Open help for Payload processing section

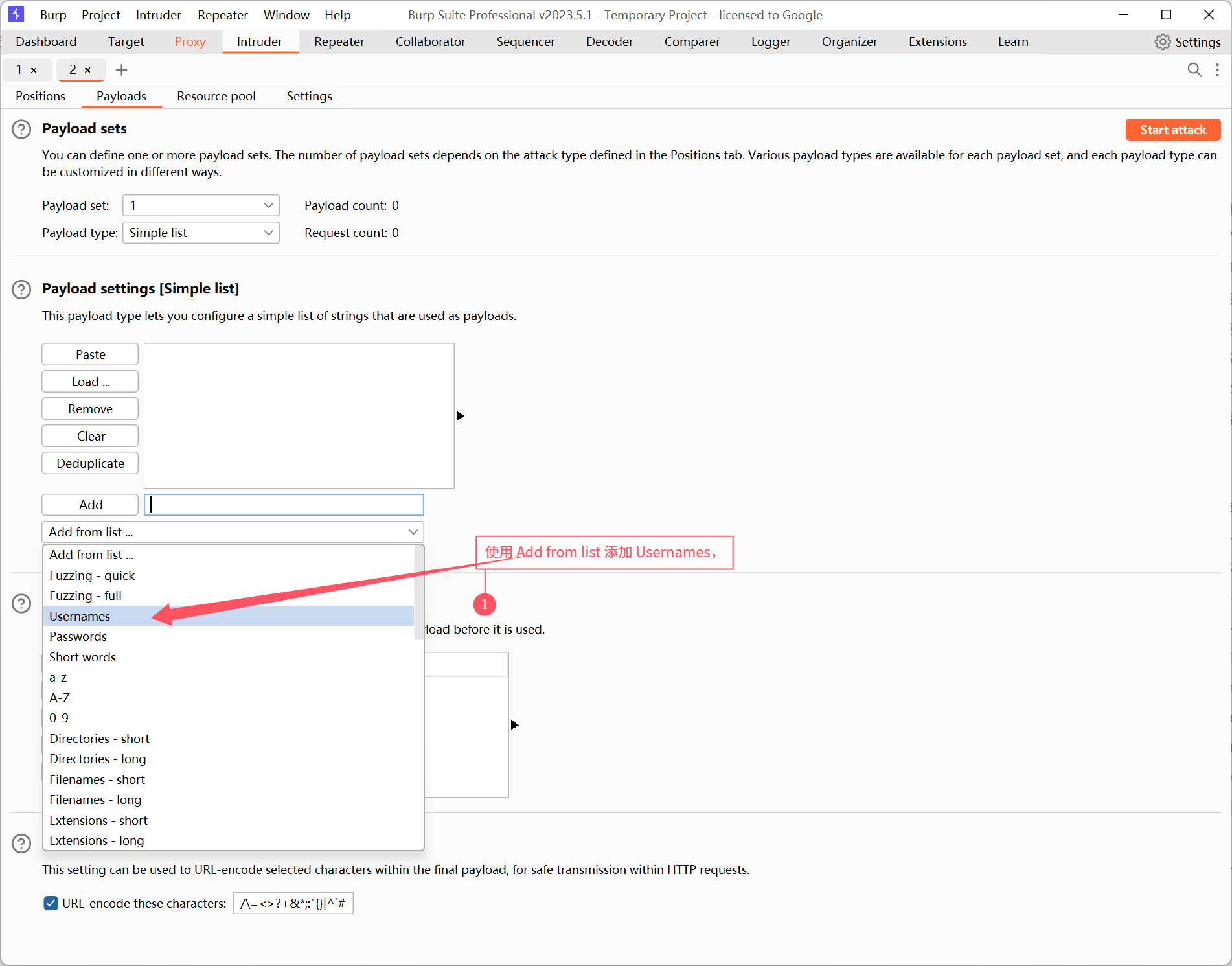tap(21, 604)
